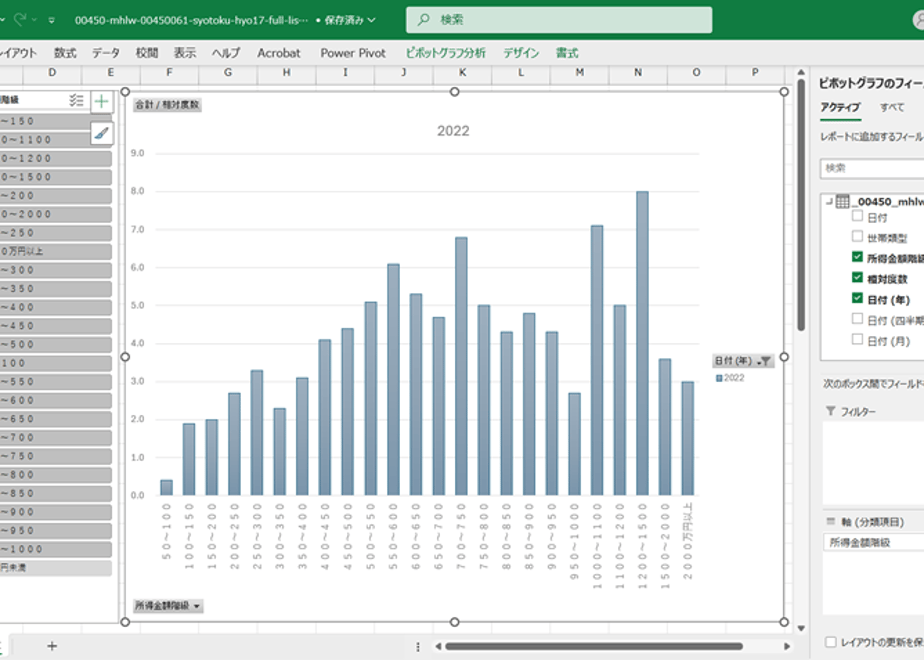The height and width of the screenshot is (660, 924).
Task: Open the ピボットグラフ分析 ribbon tab
Action: (x=446, y=53)
